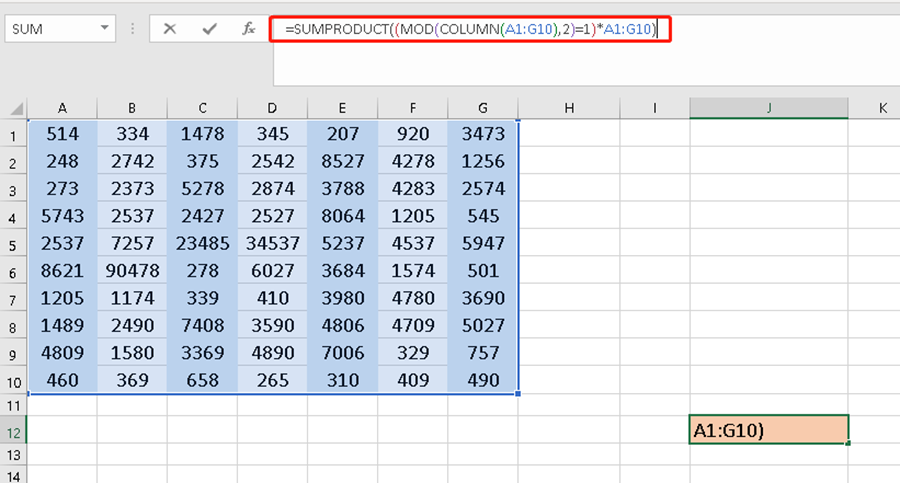Select row 5 header
The width and height of the screenshot is (900, 483).
13,244
